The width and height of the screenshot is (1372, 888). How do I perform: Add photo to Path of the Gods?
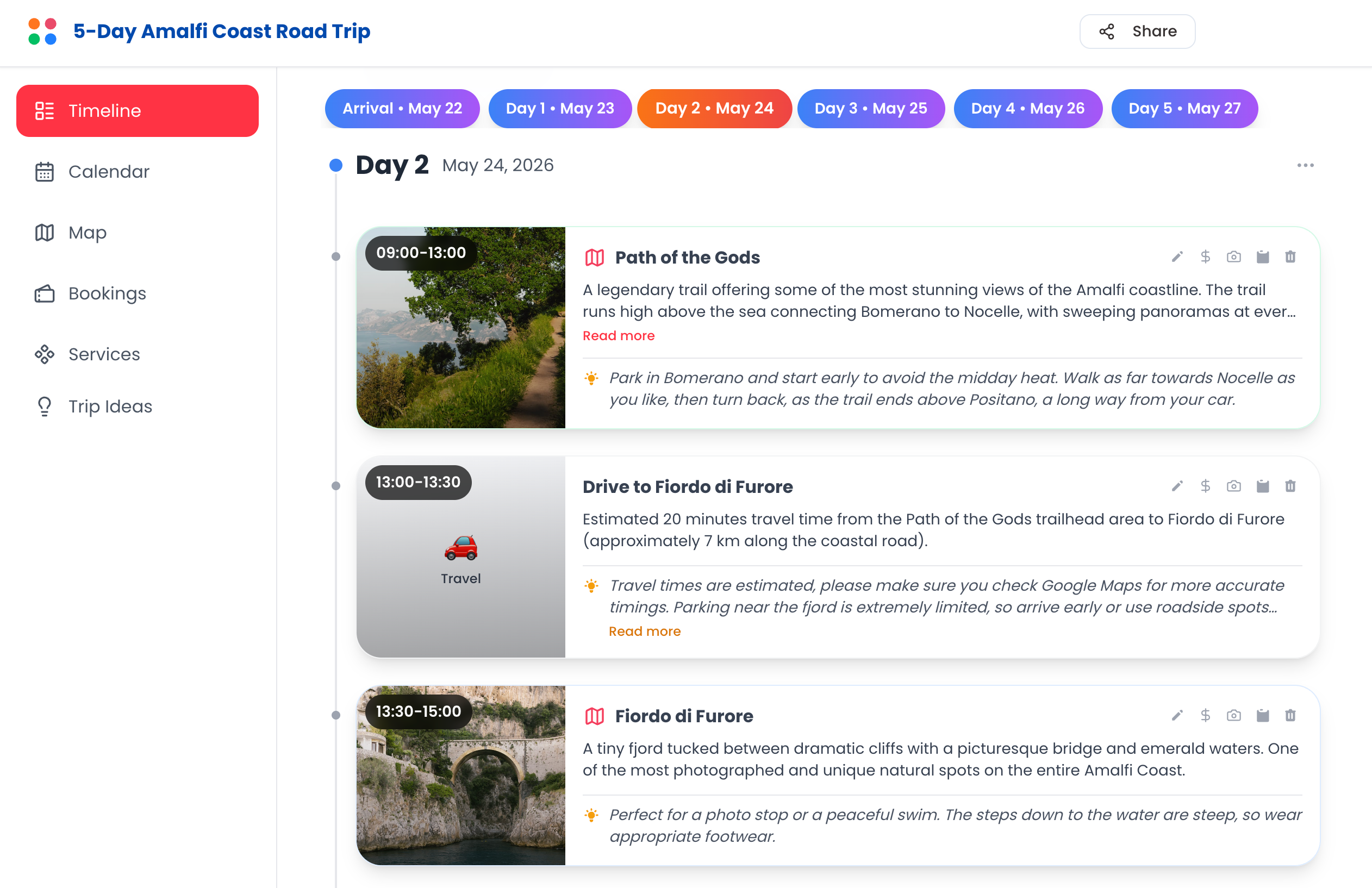pyautogui.click(x=1233, y=257)
